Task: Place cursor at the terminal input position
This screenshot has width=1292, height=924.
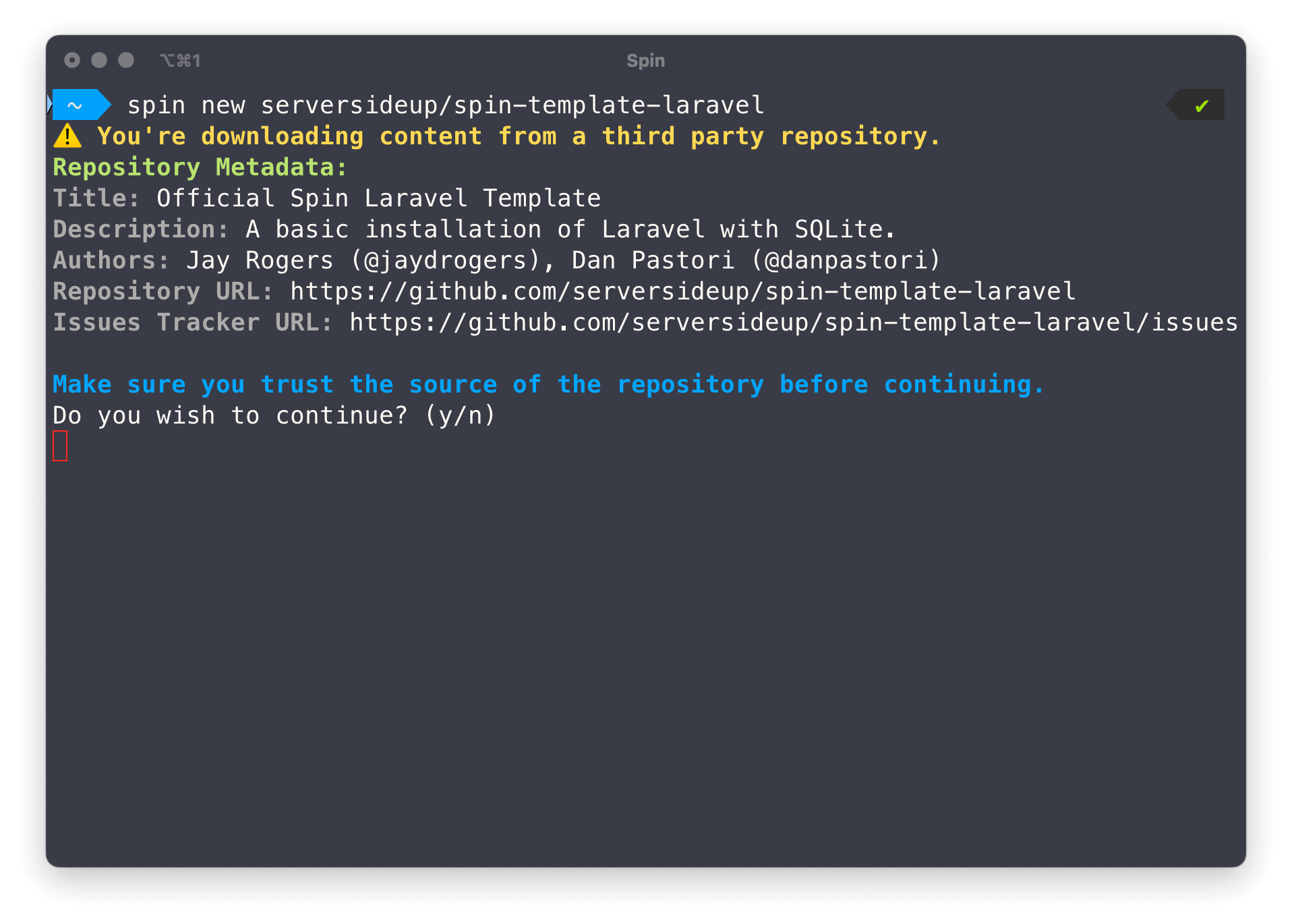Action: tap(60, 446)
